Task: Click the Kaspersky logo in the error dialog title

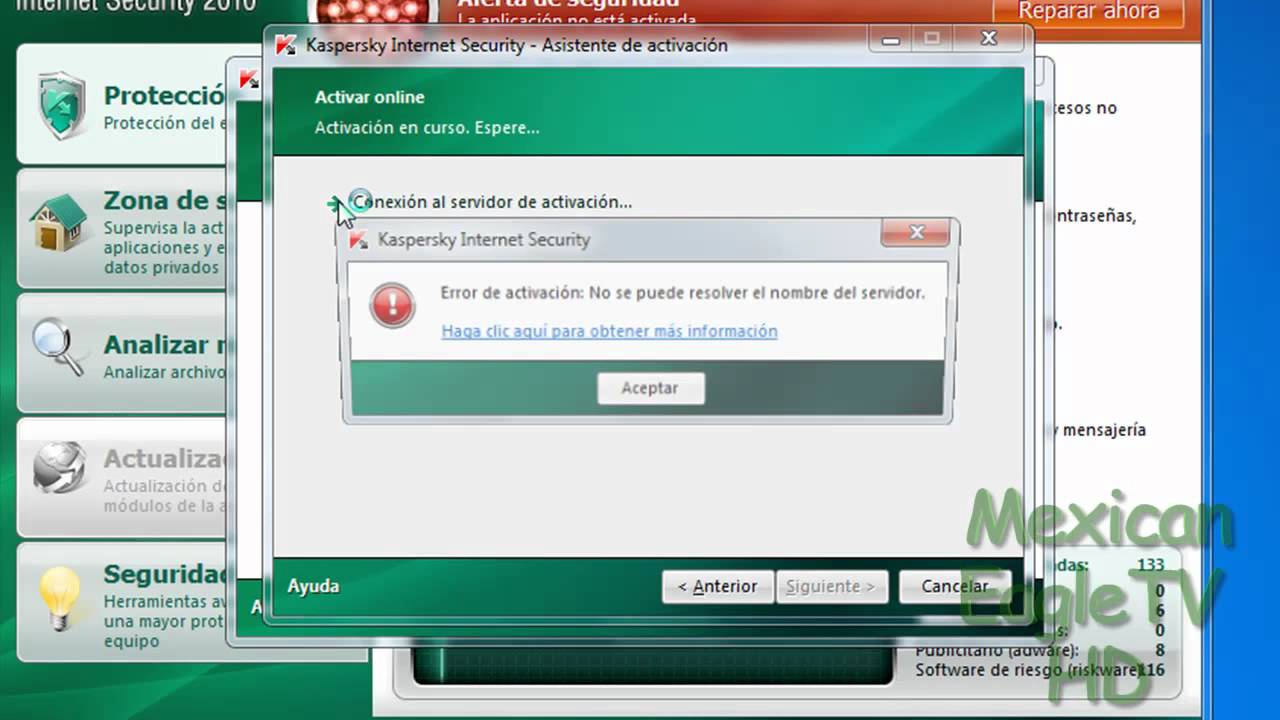Action: (x=358, y=240)
